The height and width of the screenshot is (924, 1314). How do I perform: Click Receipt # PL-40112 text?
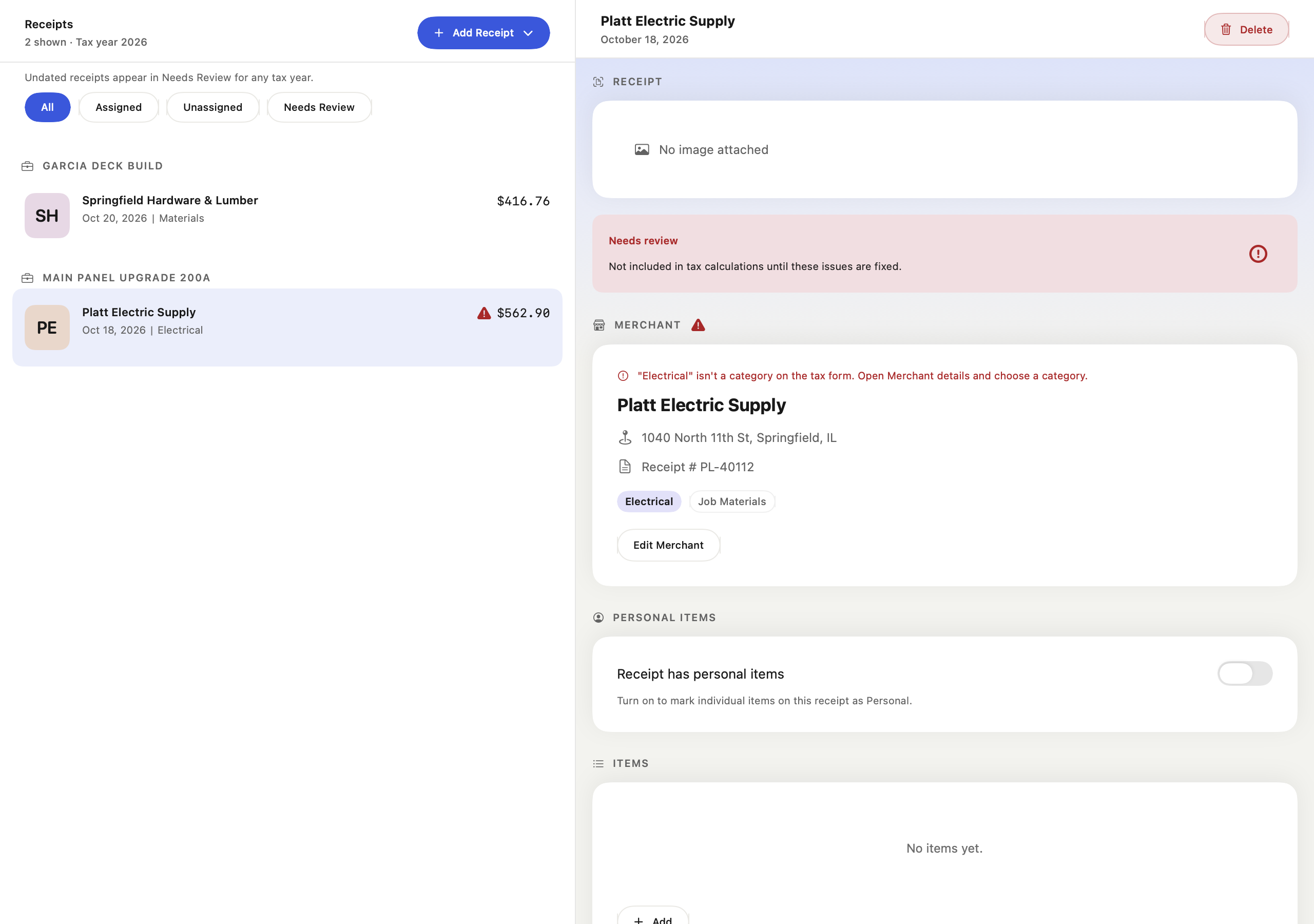point(698,467)
